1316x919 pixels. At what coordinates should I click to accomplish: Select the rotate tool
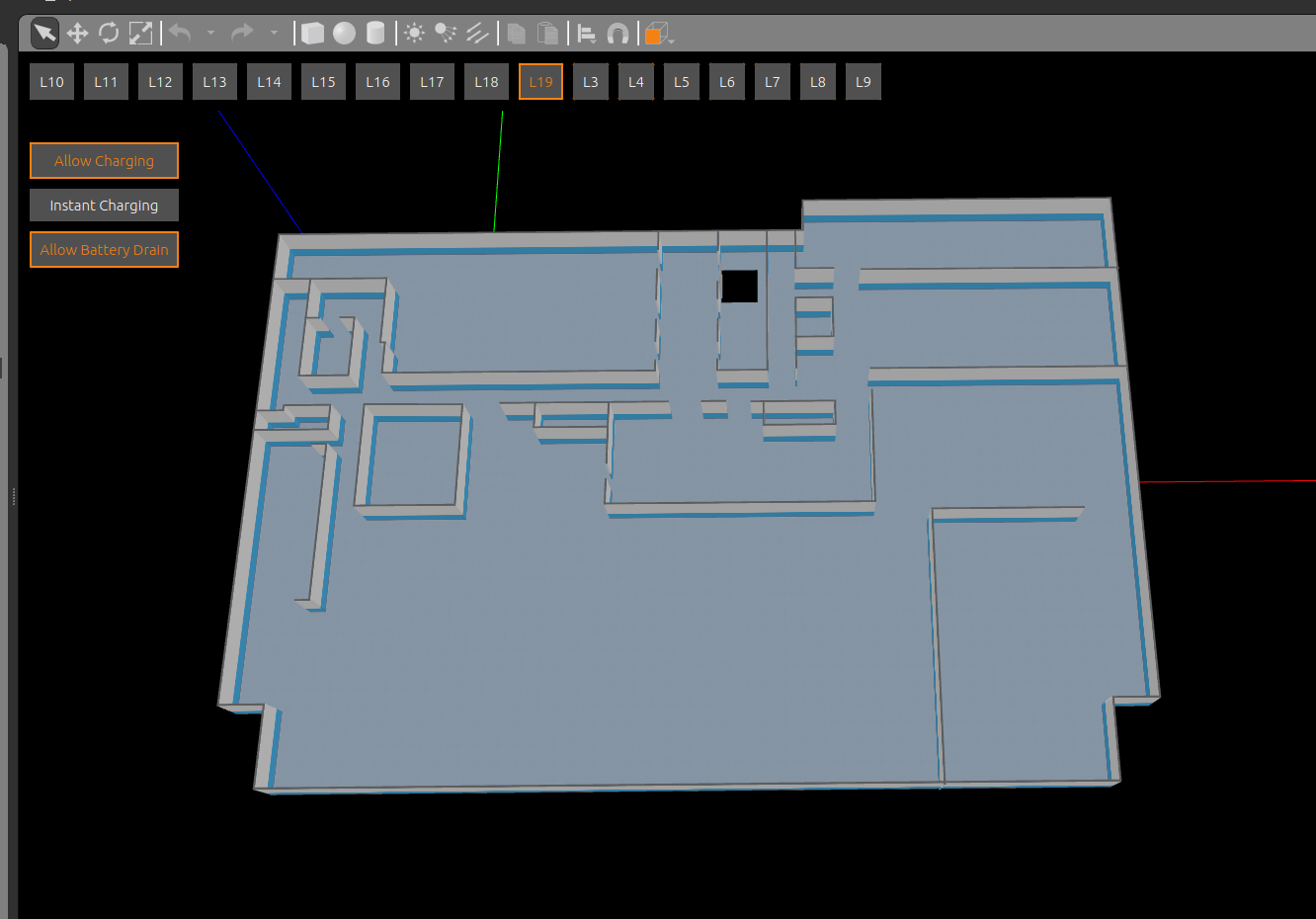coord(109,34)
